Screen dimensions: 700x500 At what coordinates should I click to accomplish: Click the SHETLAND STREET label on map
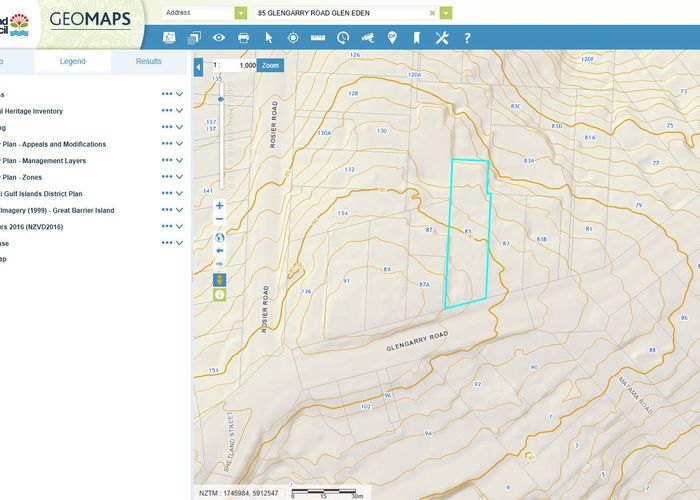click(229, 442)
